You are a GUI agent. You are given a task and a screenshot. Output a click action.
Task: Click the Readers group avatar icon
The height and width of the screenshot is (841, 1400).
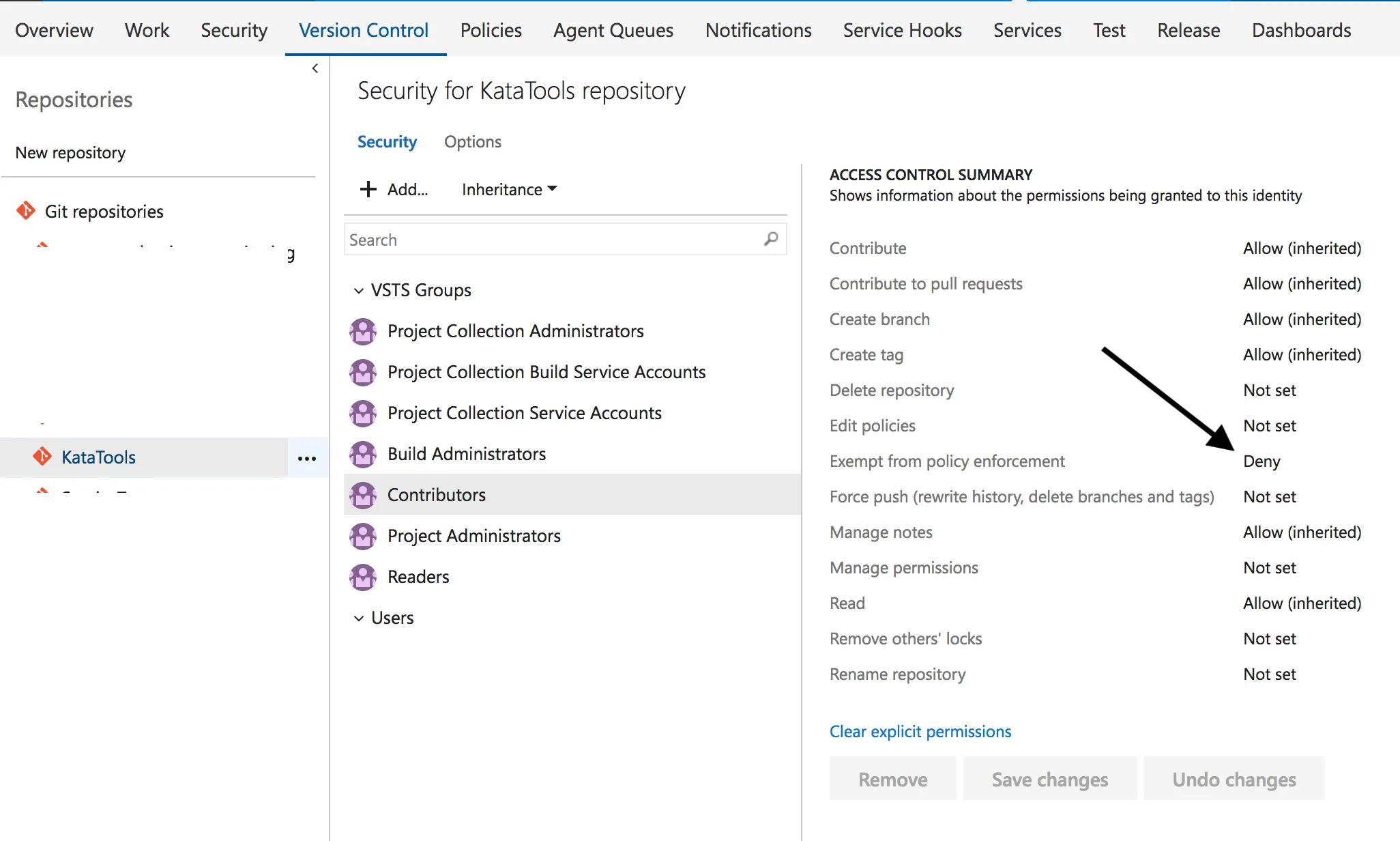[x=363, y=577]
